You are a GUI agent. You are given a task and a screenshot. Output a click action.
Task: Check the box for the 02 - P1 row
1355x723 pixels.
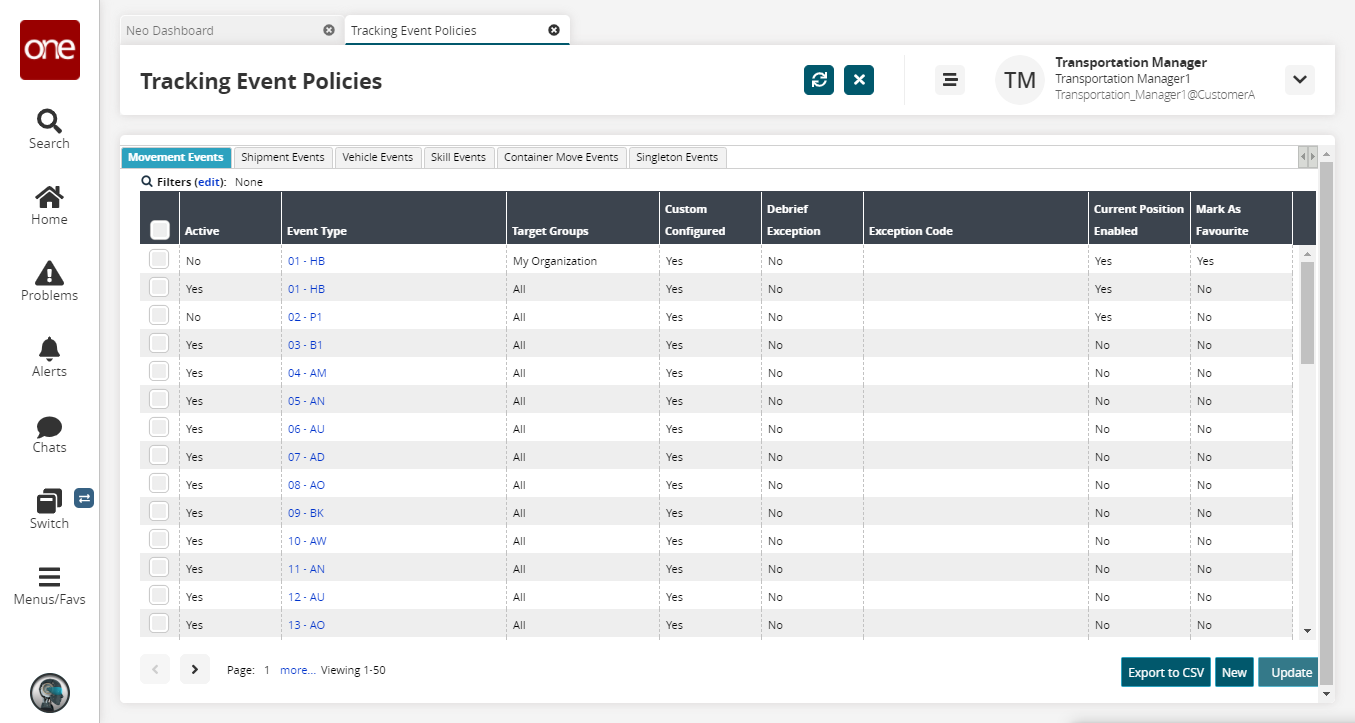(x=159, y=315)
